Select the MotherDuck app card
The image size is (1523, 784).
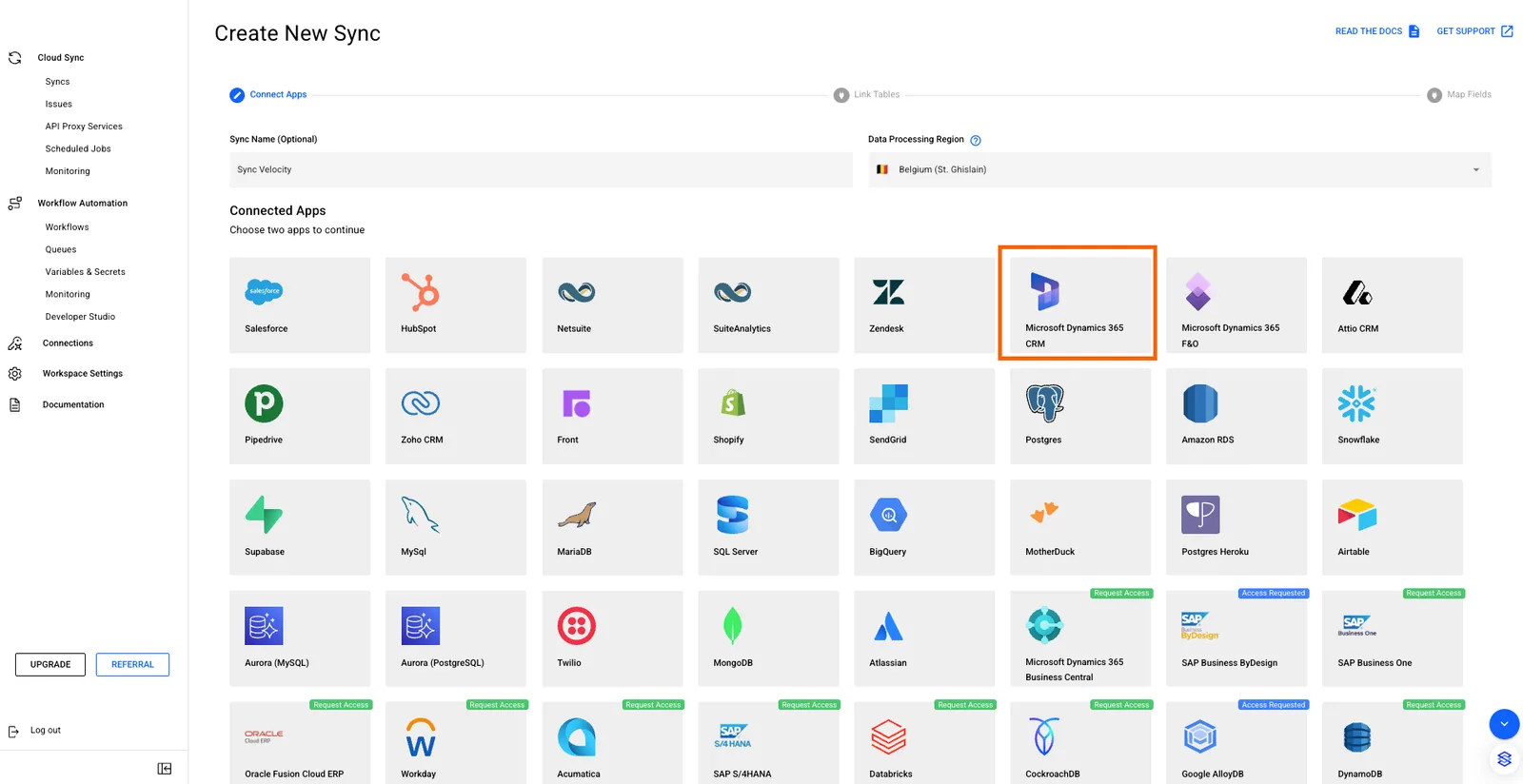1080,528
